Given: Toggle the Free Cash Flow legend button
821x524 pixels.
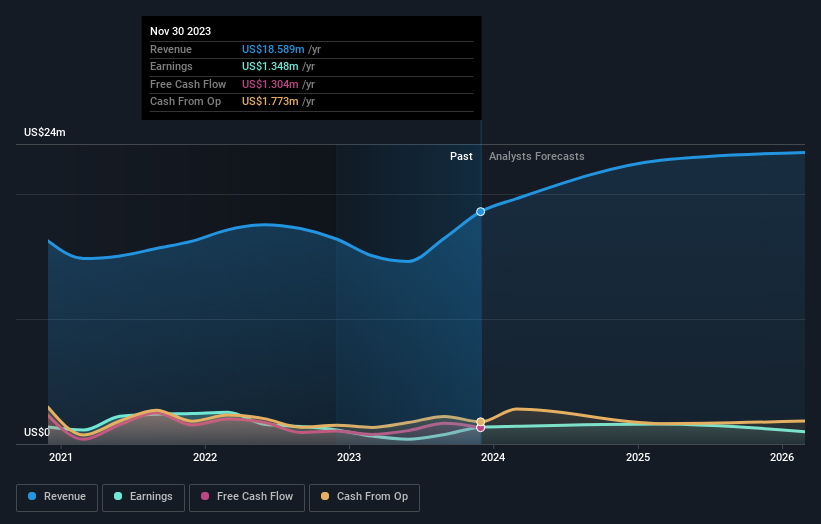Looking at the screenshot, I should pos(247,497).
